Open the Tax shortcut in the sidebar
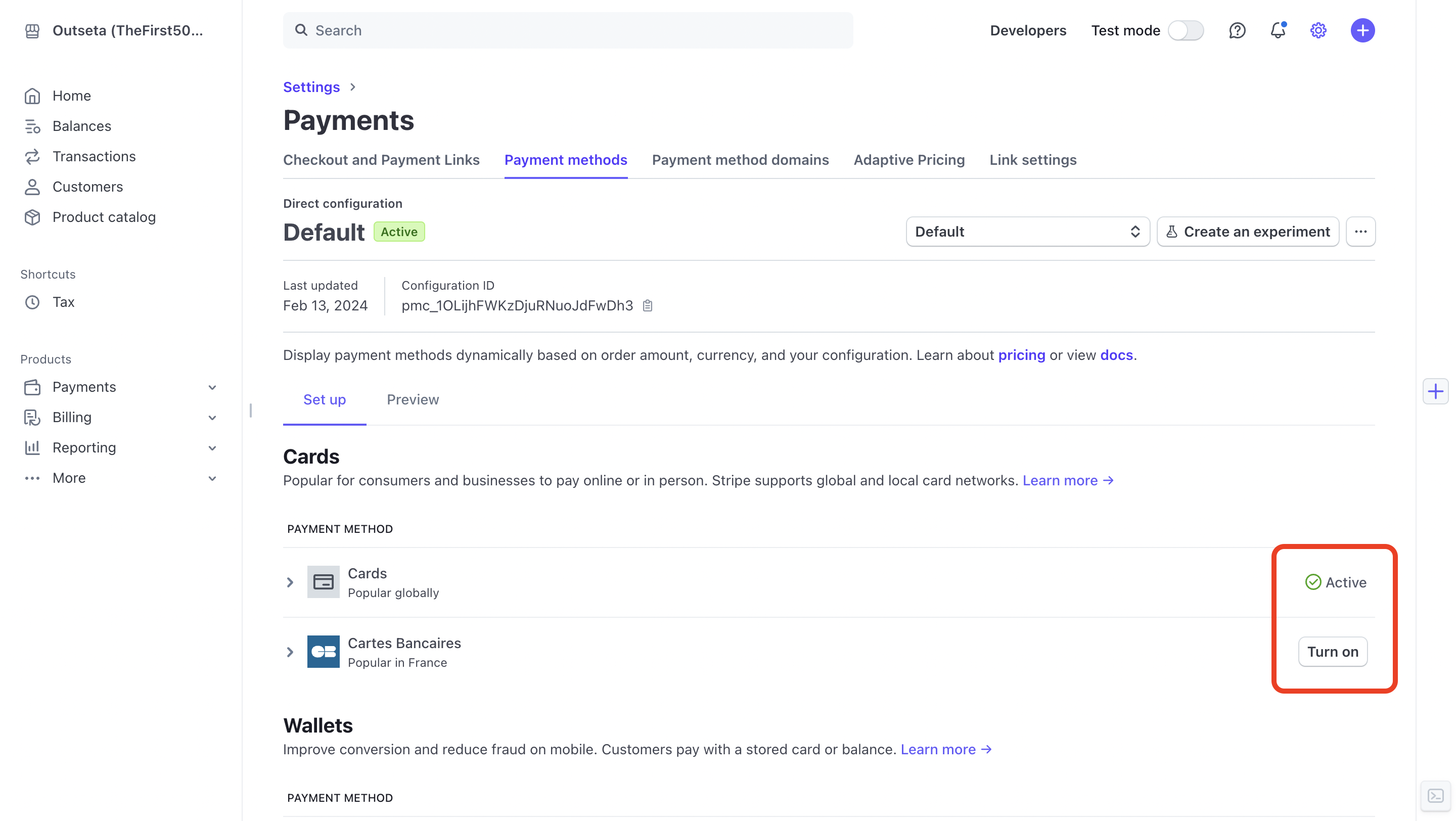Screen dimensions: 1456x821 (63, 302)
